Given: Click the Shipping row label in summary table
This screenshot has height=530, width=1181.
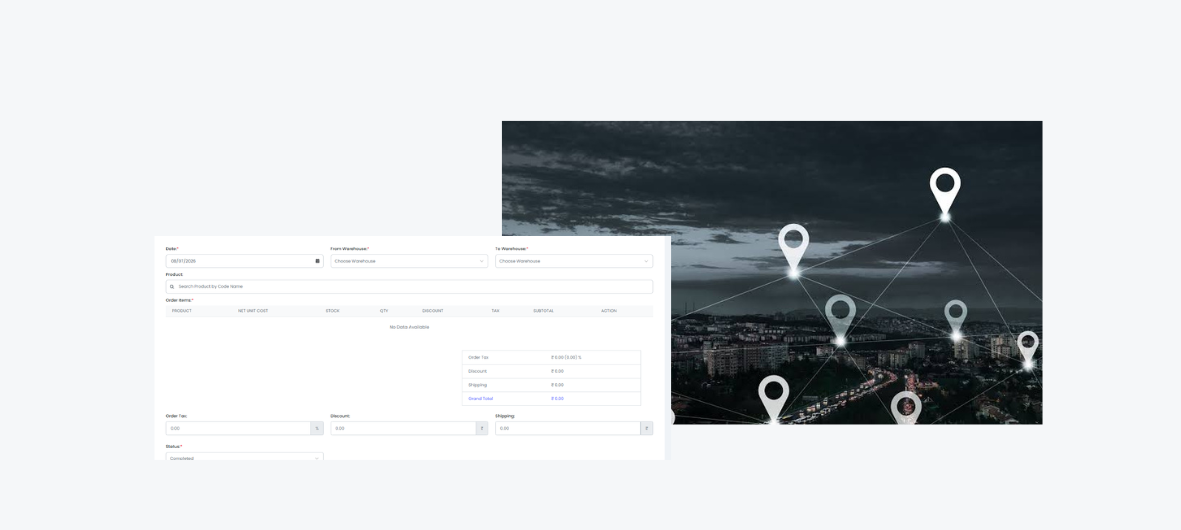Looking at the screenshot, I should (x=478, y=385).
